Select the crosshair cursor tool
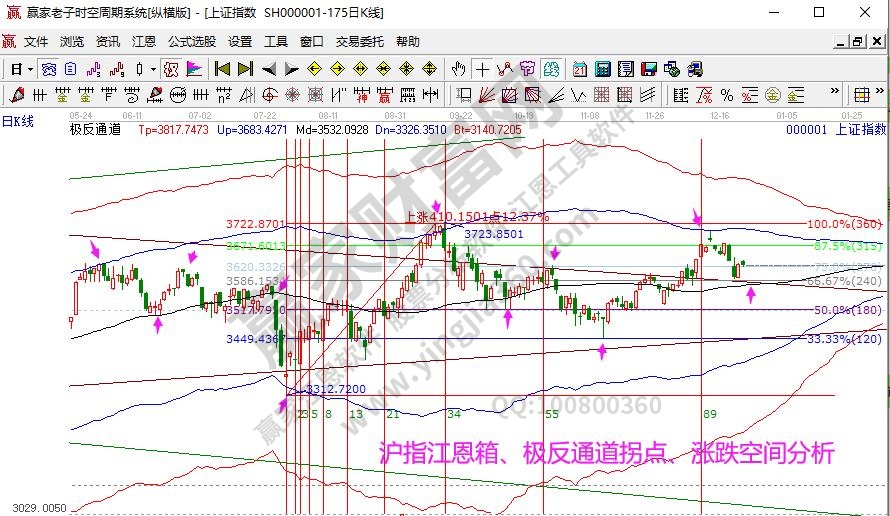The height and width of the screenshot is (516, 890). (x=482, y=69)
